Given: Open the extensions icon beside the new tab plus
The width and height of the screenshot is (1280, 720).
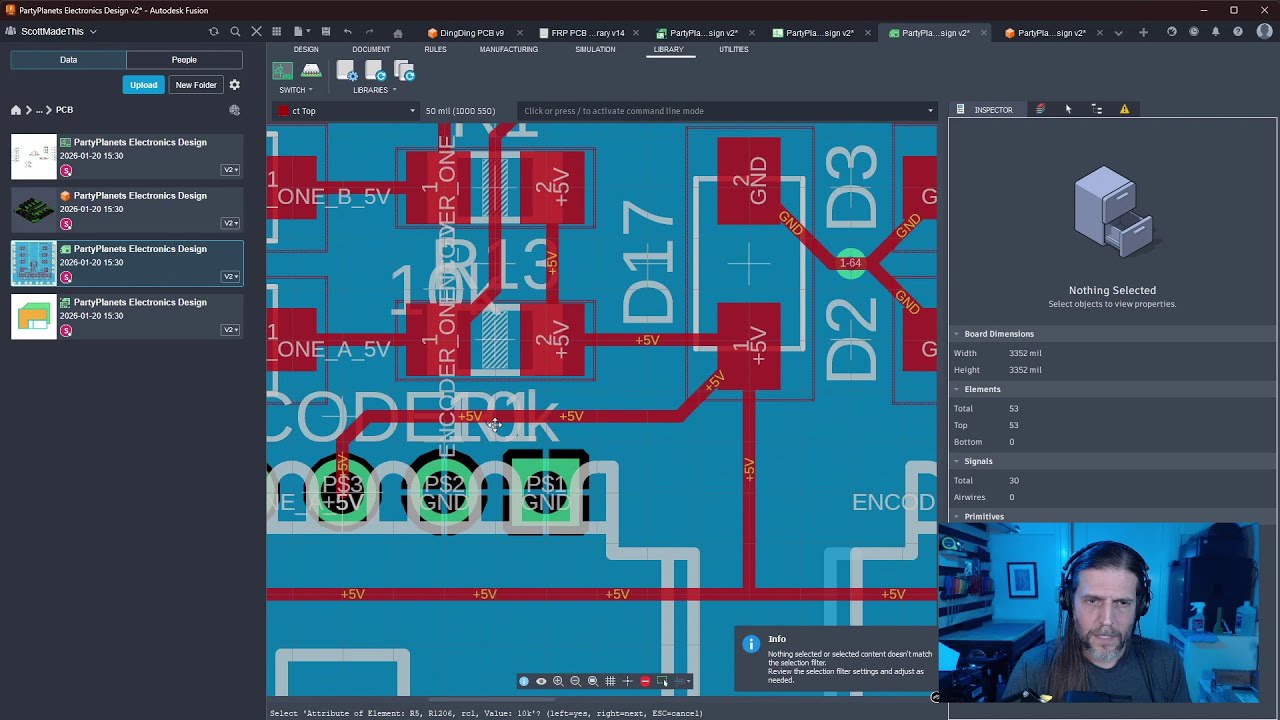Looking at the screenshot, I should (1172, 32).
